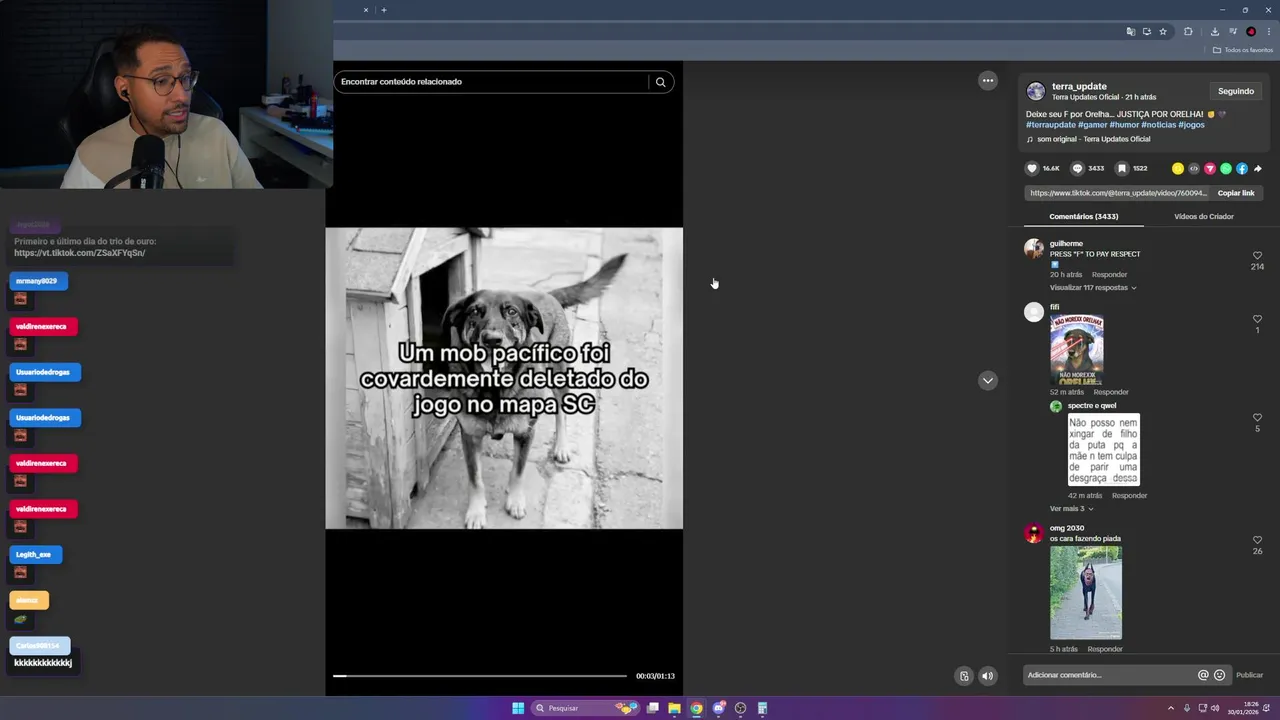
Task: Open Chrome downloads icon
Action: pyautogui.click(x=1215, y=32)
